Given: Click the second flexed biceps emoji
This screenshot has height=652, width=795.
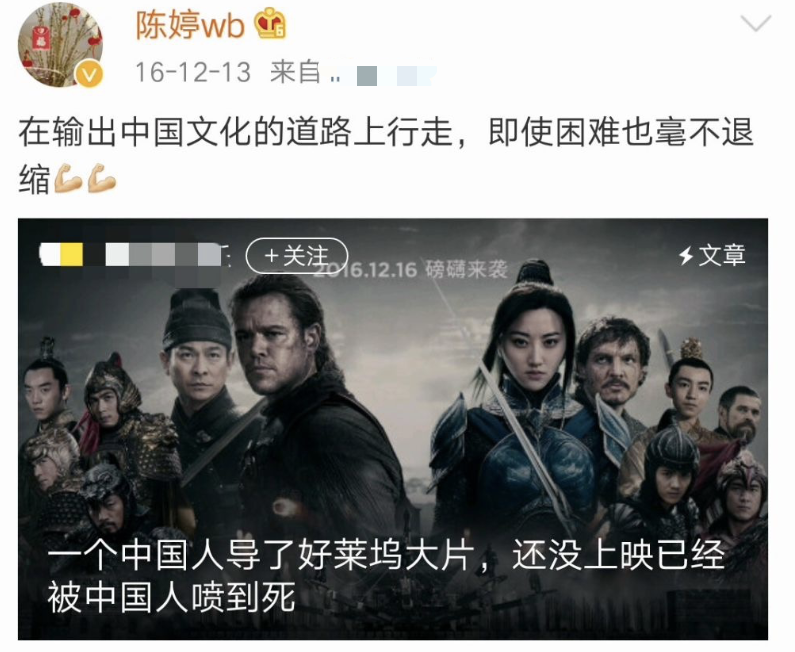Looking at the screenshot, I should point(102,178).
